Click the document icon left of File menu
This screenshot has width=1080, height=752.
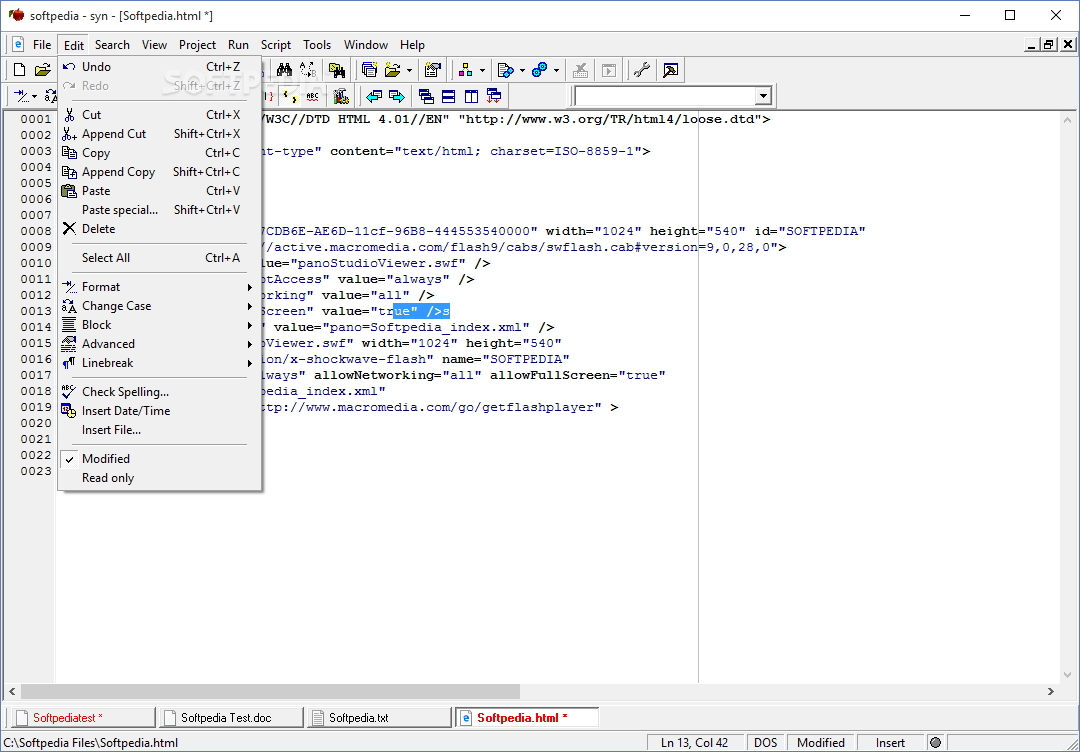(19, 44)
